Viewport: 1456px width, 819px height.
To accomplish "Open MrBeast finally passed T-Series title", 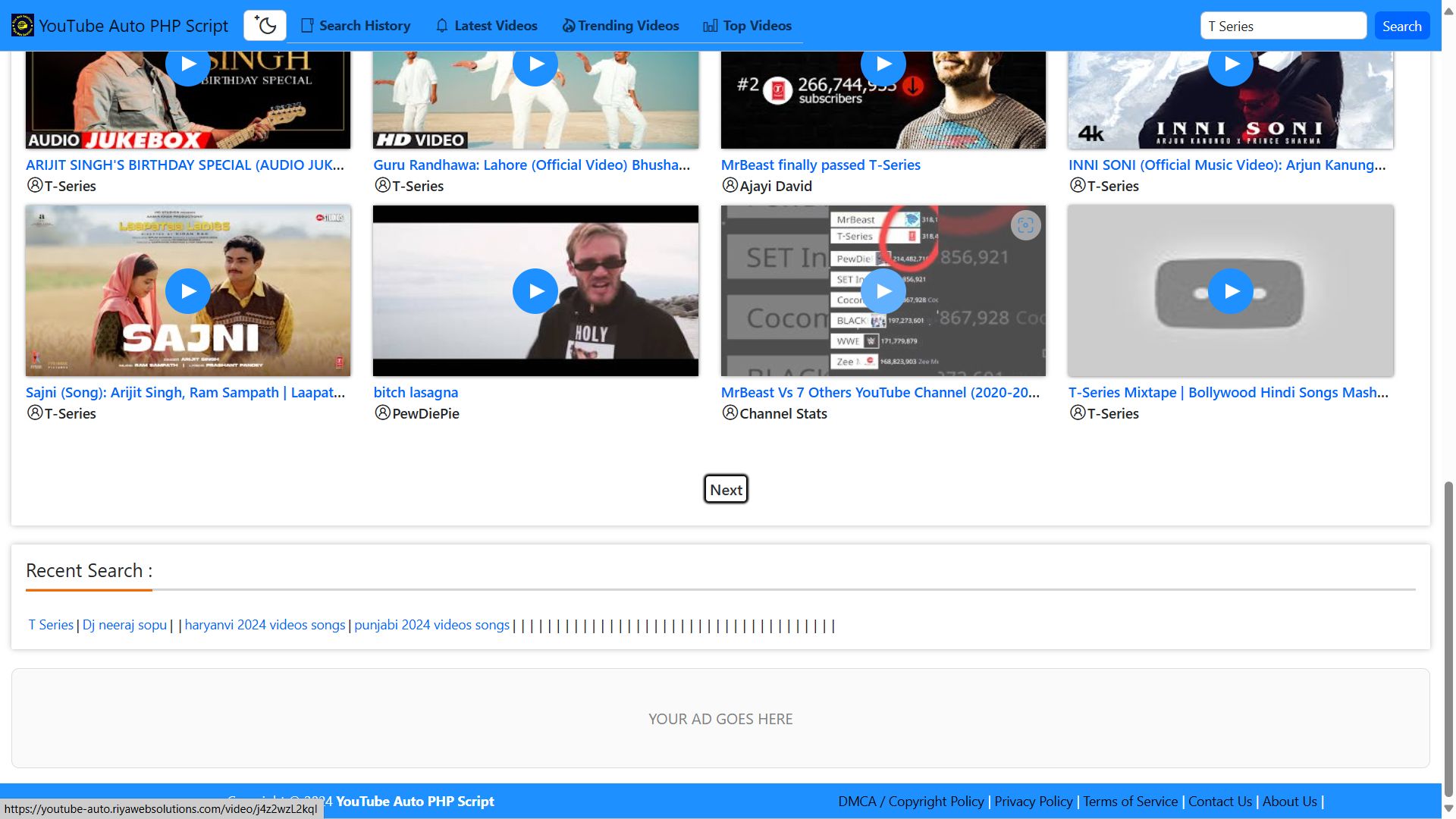I will 820,165.
